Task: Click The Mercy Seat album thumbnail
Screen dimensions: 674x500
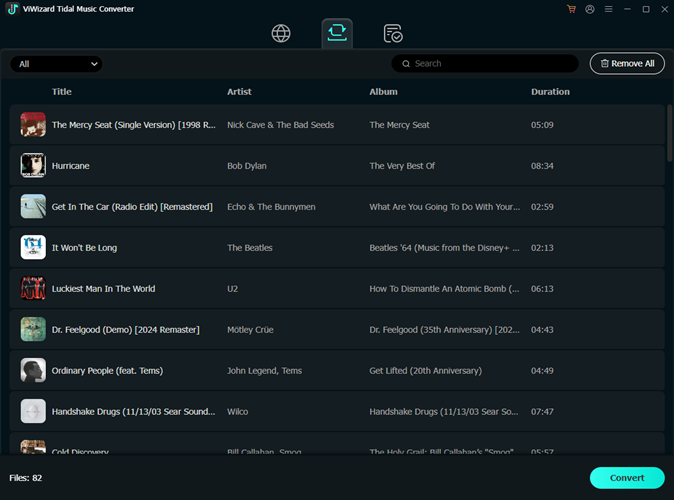Action: (33, 125)
